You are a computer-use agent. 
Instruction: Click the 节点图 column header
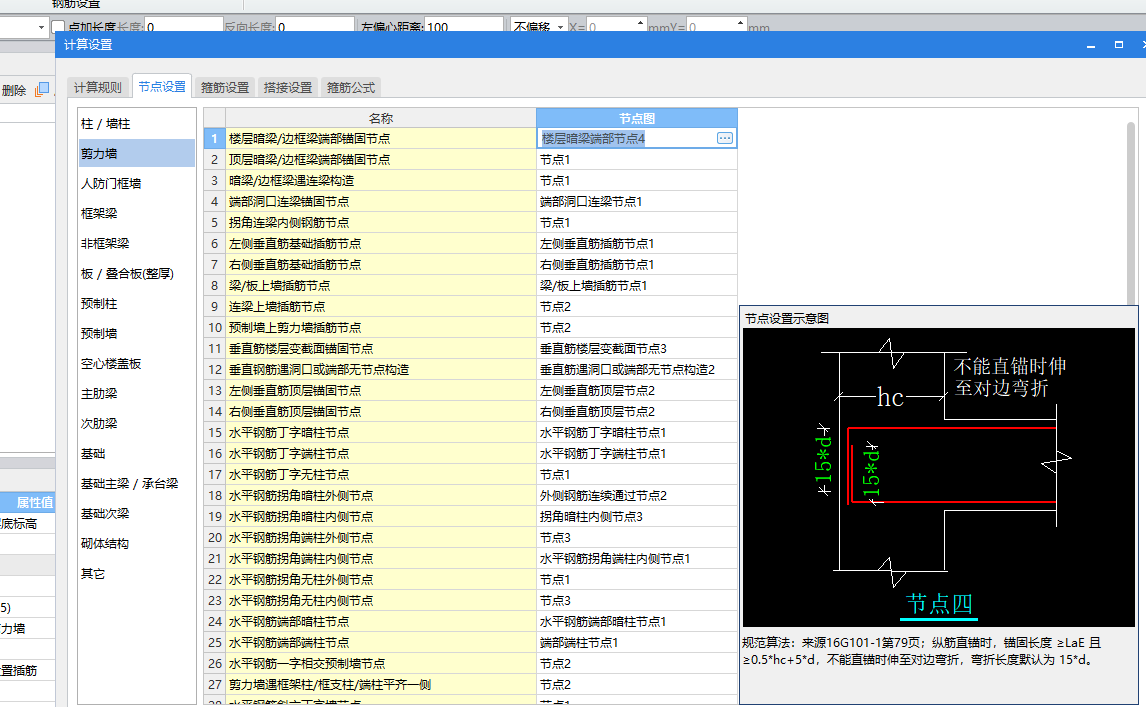(x=637, y=118)
